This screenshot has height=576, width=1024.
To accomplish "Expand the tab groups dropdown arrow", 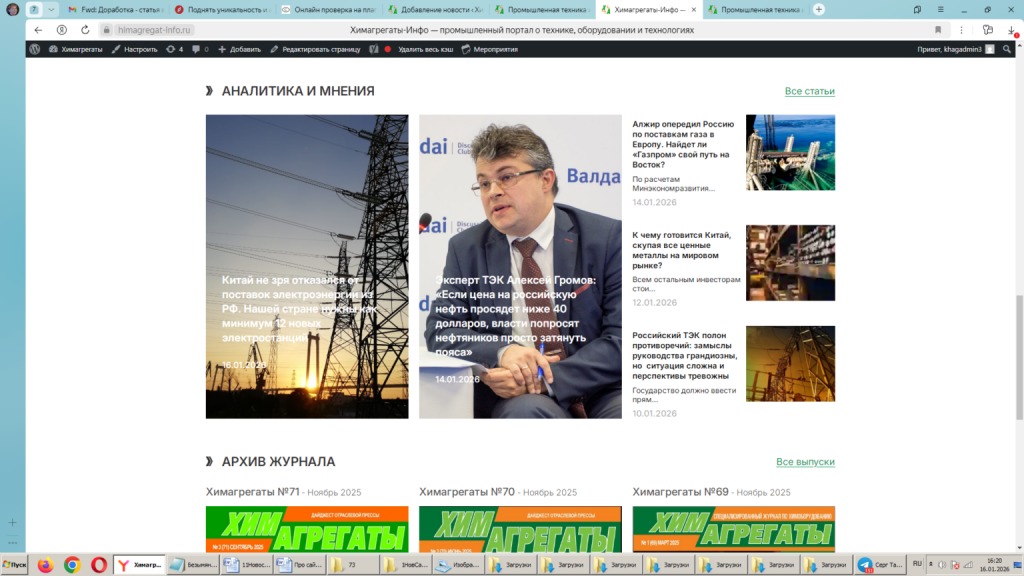I will [52, 9].
